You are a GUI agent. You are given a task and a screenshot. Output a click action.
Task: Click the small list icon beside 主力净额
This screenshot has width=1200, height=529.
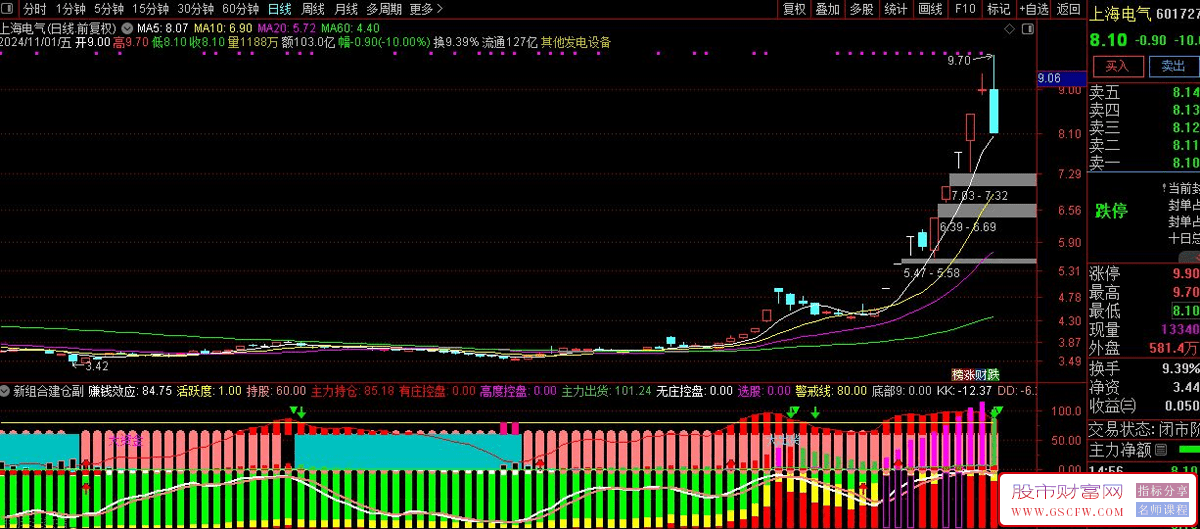(1160, 451)
